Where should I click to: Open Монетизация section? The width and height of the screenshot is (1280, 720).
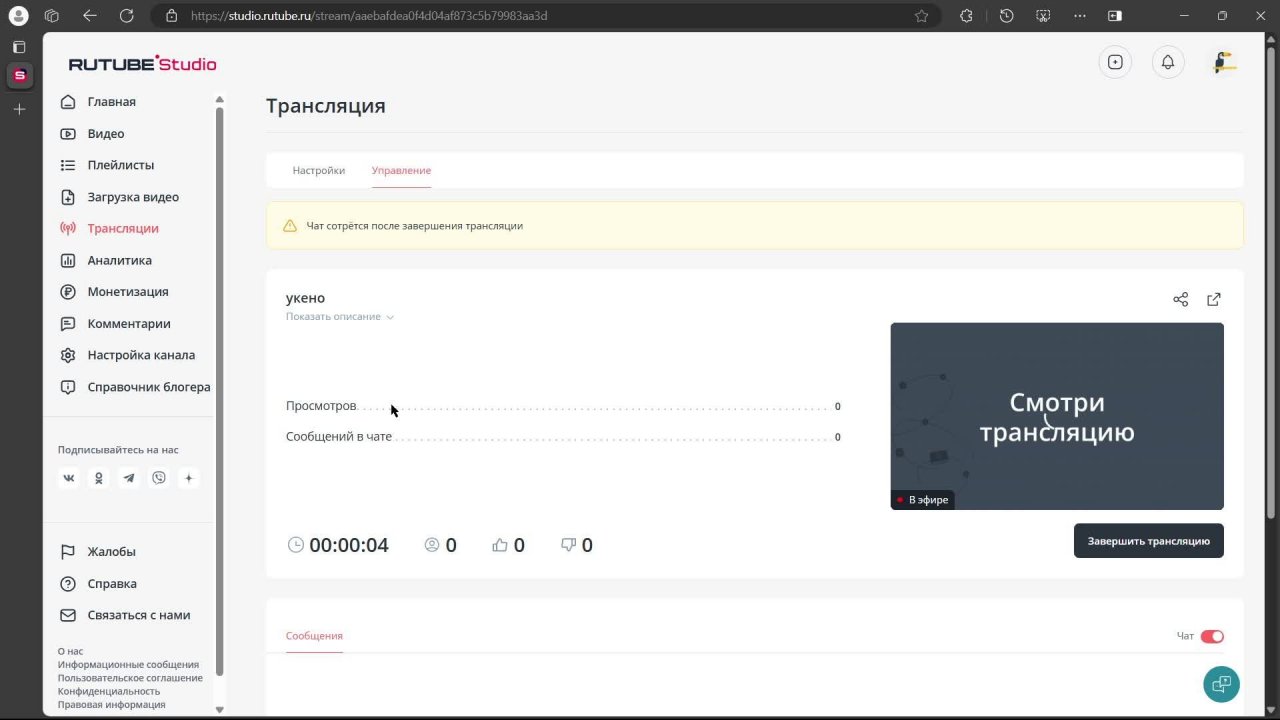(x=127, y=292)
